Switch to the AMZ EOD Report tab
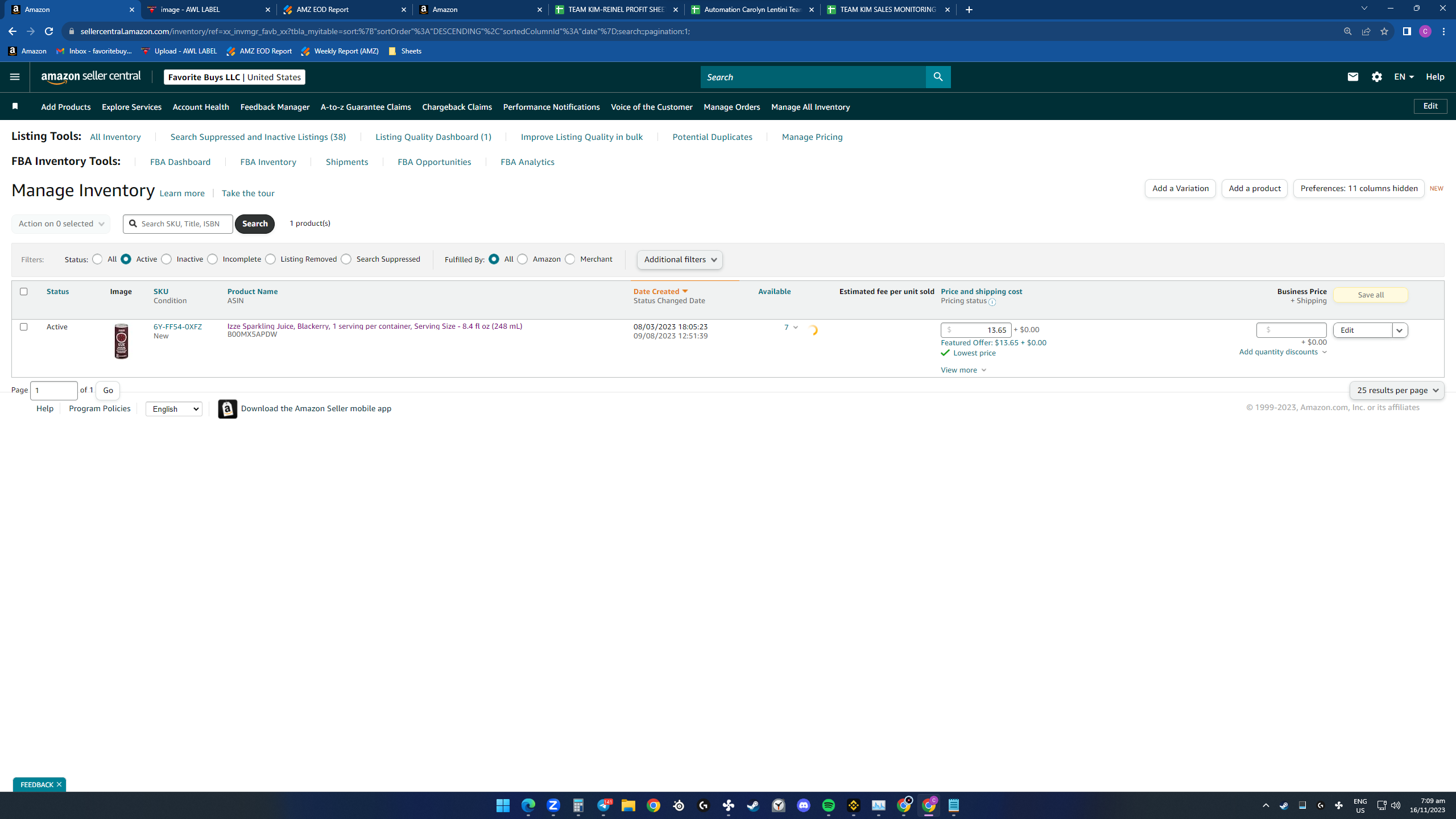This screenshot has height=819, width=1456. (x=345, y=10)
